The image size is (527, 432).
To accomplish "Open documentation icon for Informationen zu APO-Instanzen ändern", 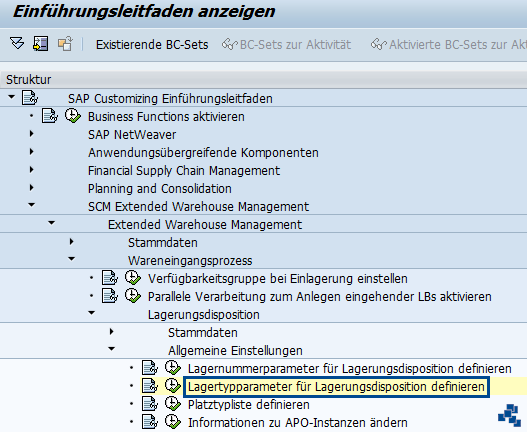I will click(150, 422).
